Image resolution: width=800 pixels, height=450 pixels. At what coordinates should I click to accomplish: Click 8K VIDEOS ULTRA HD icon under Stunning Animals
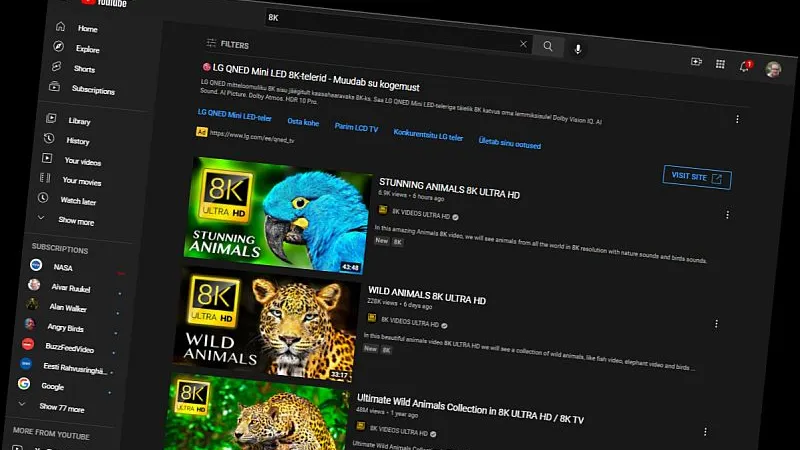click(383, 210)
